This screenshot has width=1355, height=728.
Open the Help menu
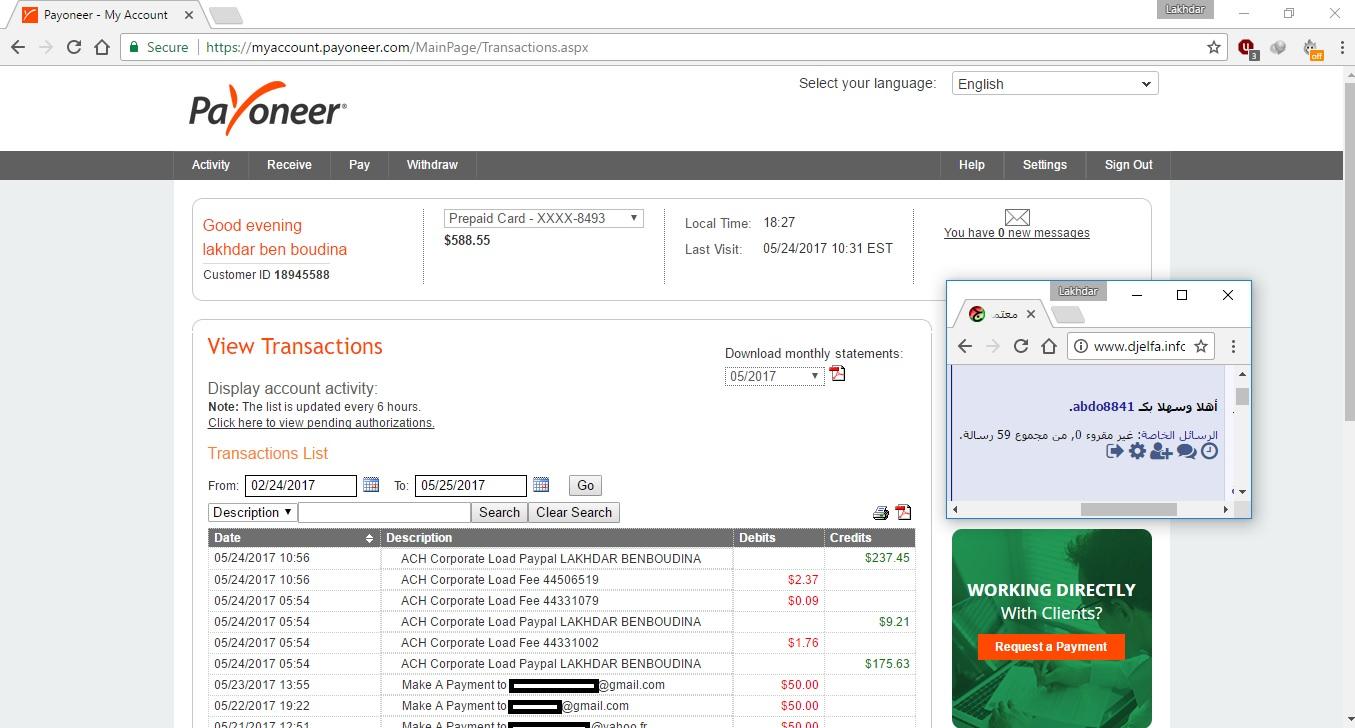972,165
